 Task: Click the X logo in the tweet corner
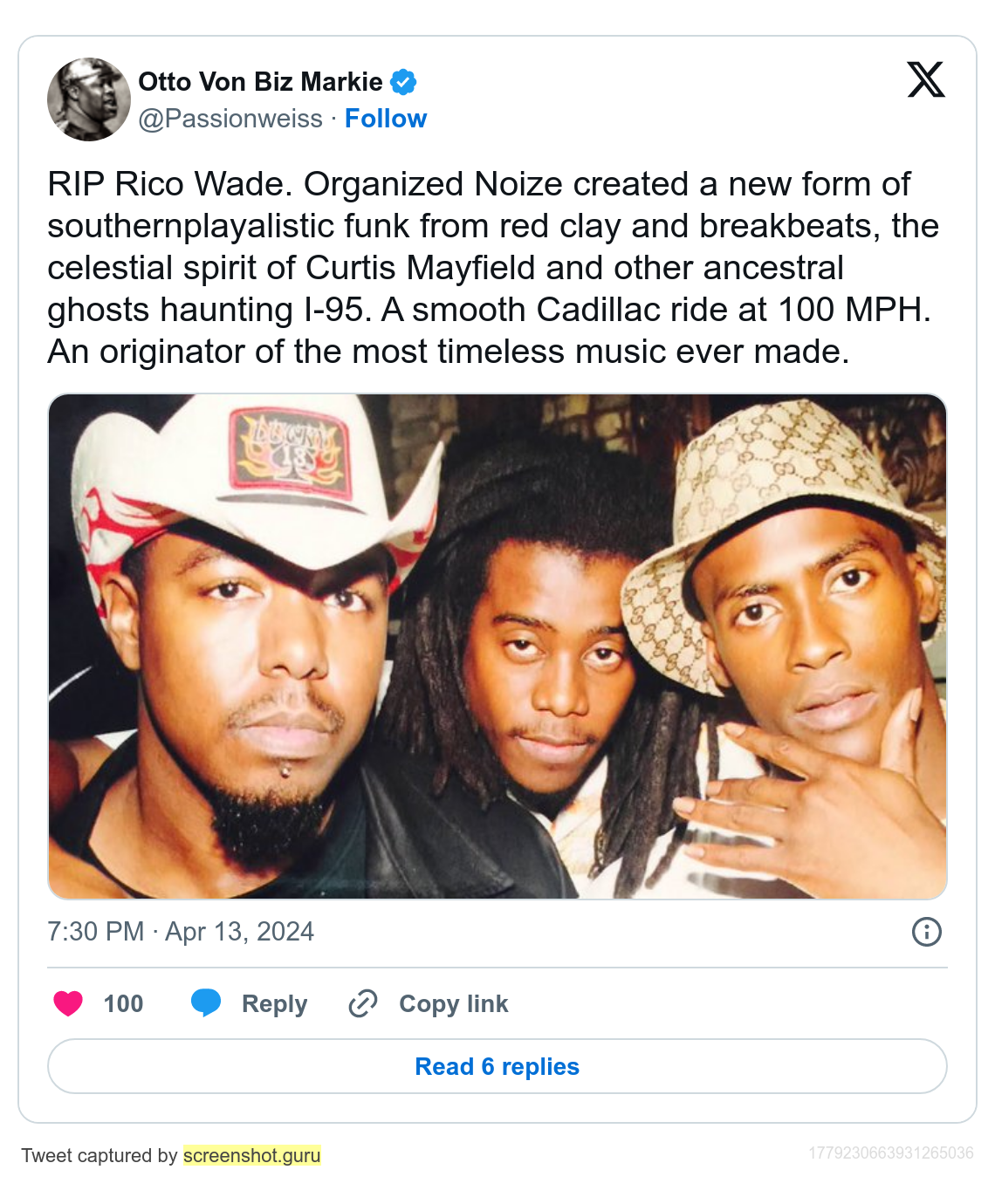pyautogui.click(x=926, y=79)
